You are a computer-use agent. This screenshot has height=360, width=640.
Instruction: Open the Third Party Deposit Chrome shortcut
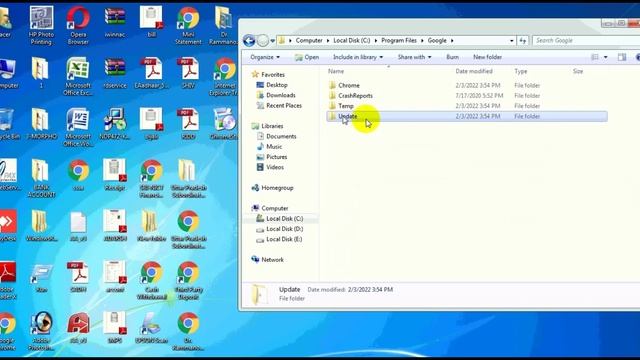coord(188,280)
